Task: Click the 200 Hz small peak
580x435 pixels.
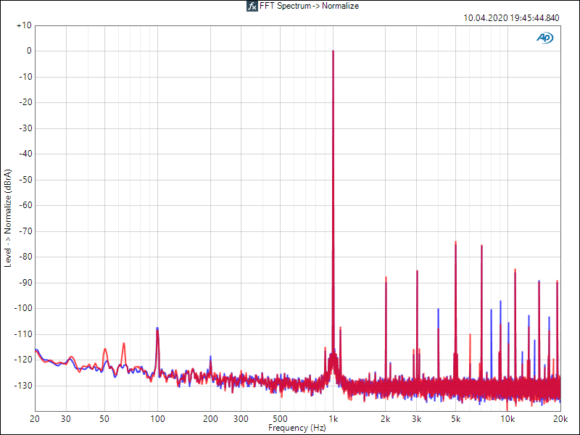Action: tap(210, 357)
